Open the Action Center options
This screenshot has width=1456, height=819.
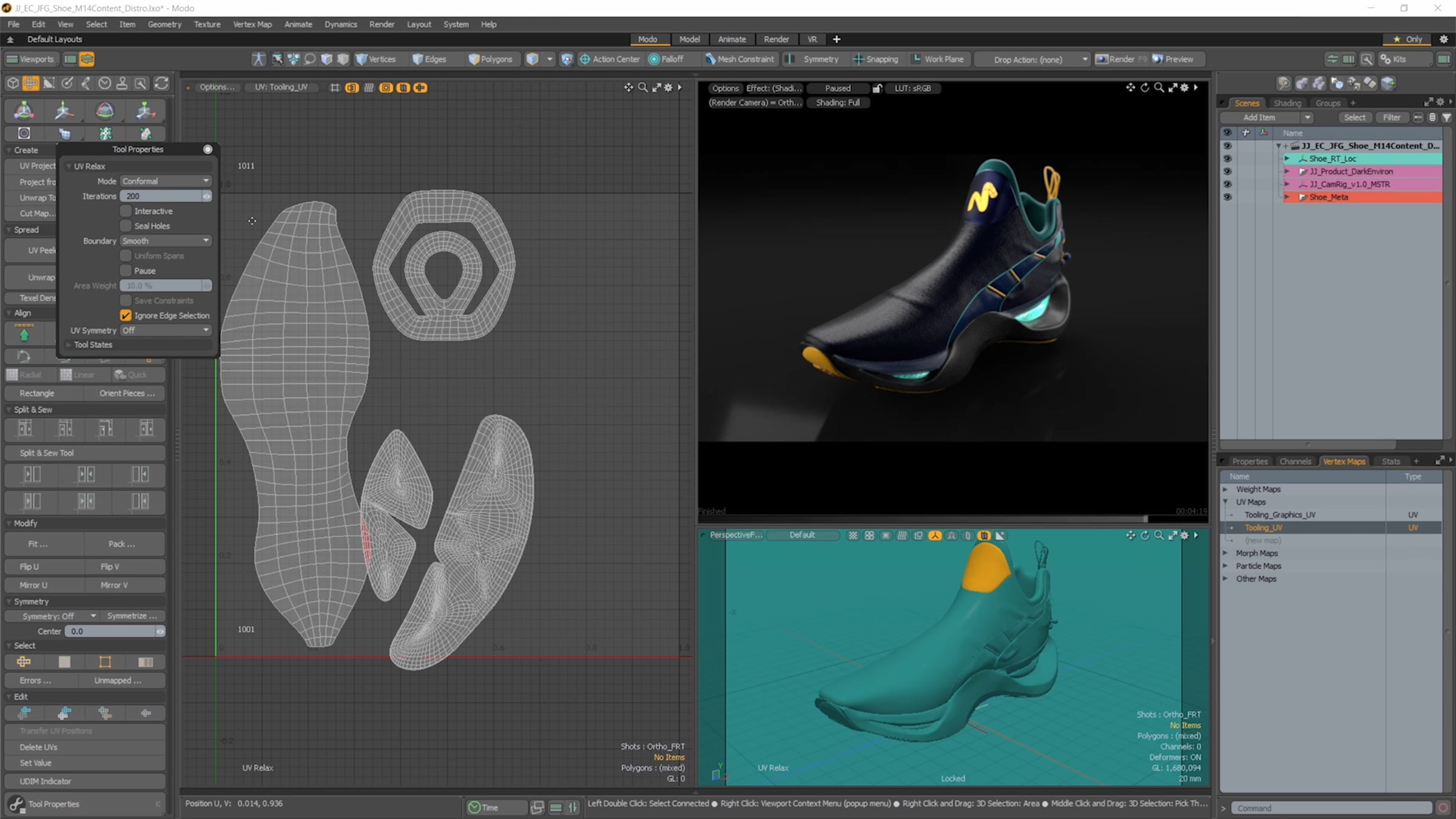point(610,59)
